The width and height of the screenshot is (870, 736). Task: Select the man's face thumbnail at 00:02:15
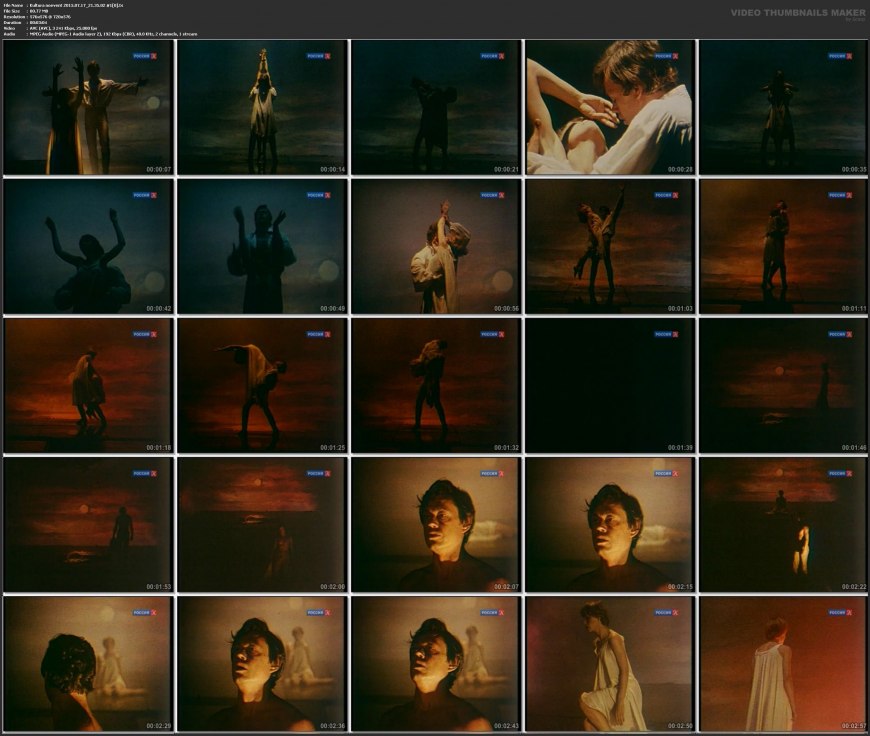[609, 525]
